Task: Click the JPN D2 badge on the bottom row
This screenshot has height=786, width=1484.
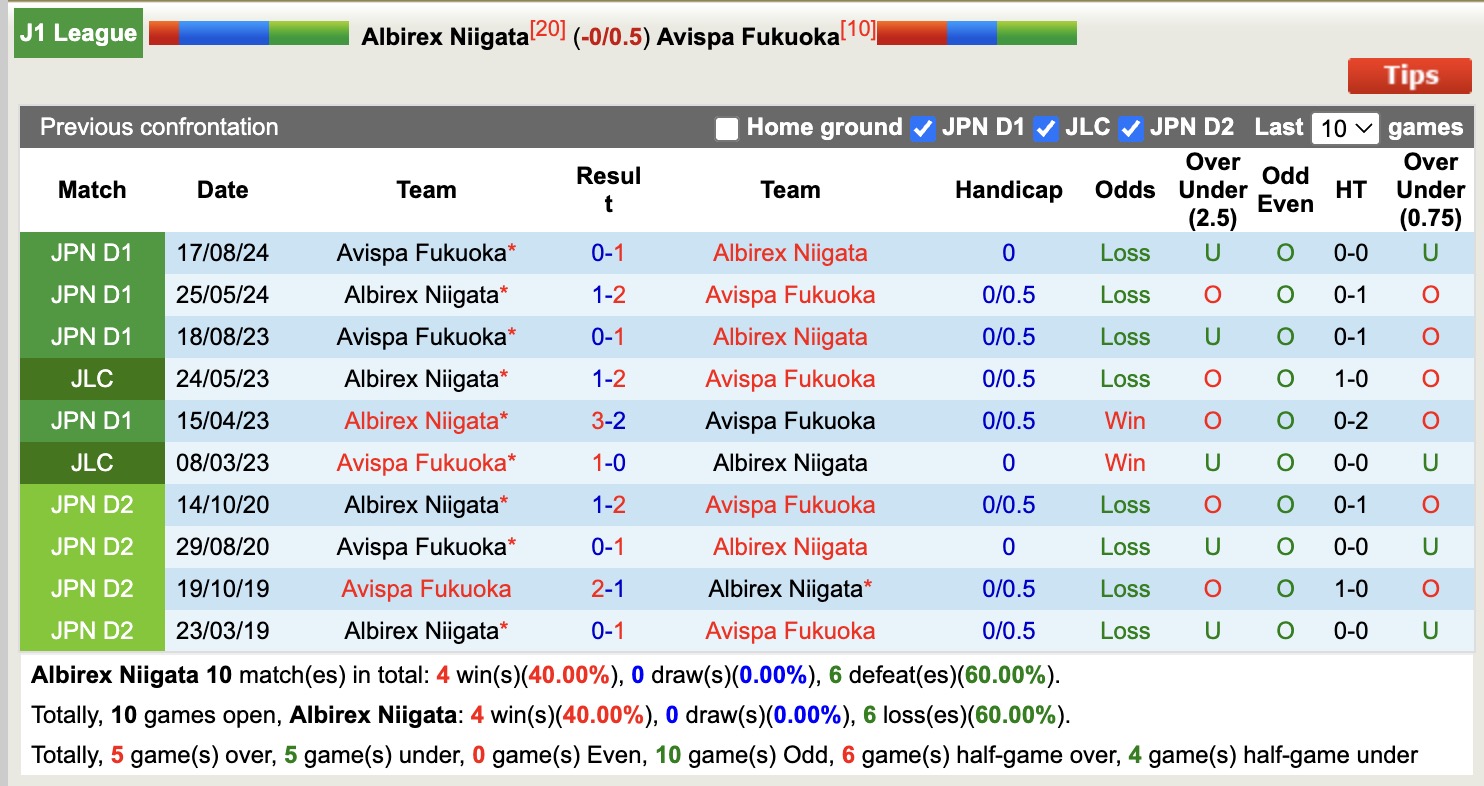Action: pyautogui.click(x=91, y=631)
